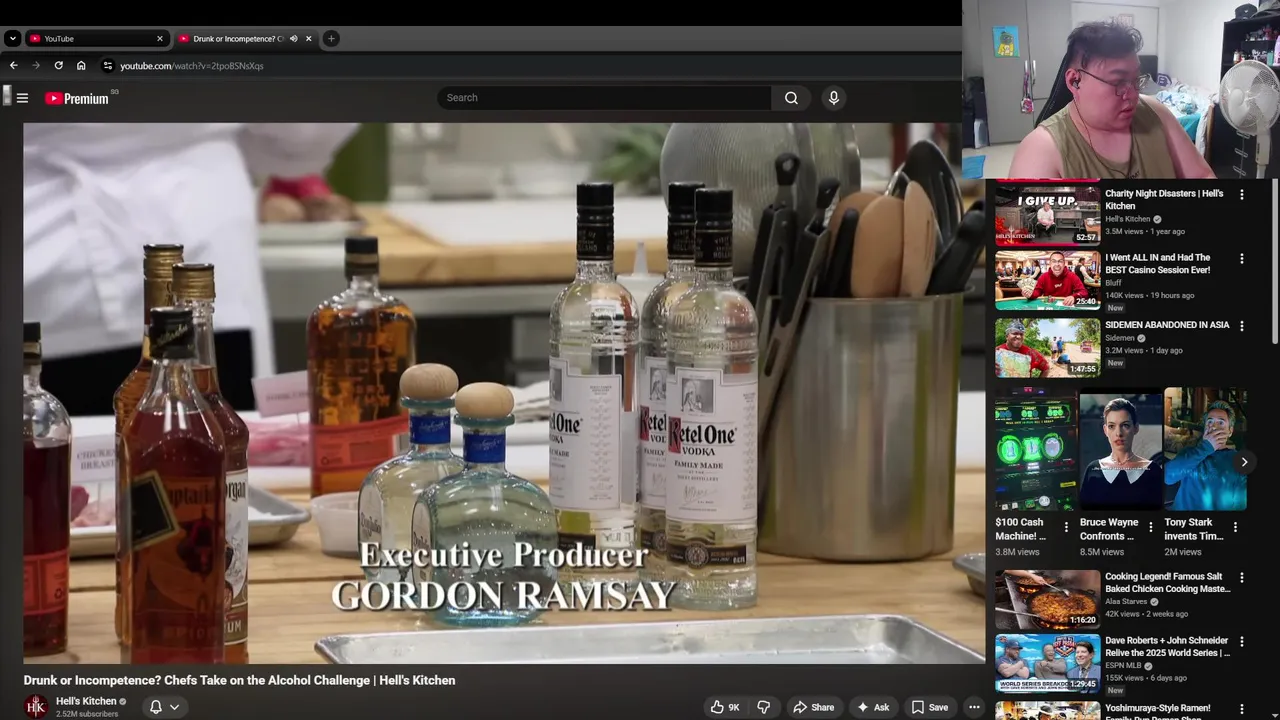
Task: Go back to previous page
Action: point(14,66)
